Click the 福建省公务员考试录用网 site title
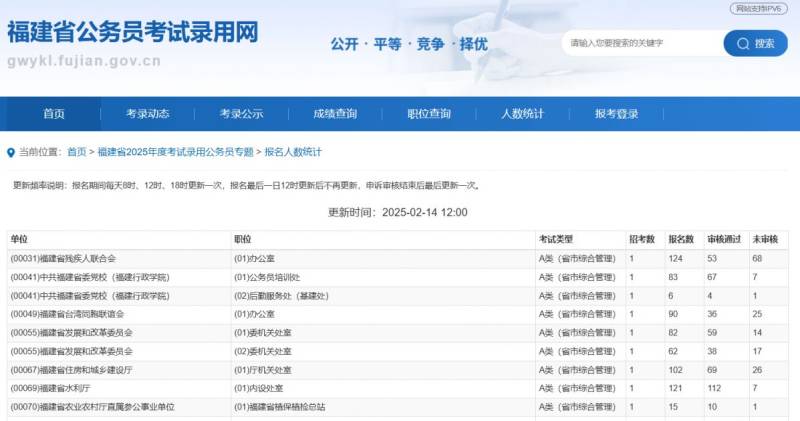This screenshot has width=800, height=421. point(133,32)
